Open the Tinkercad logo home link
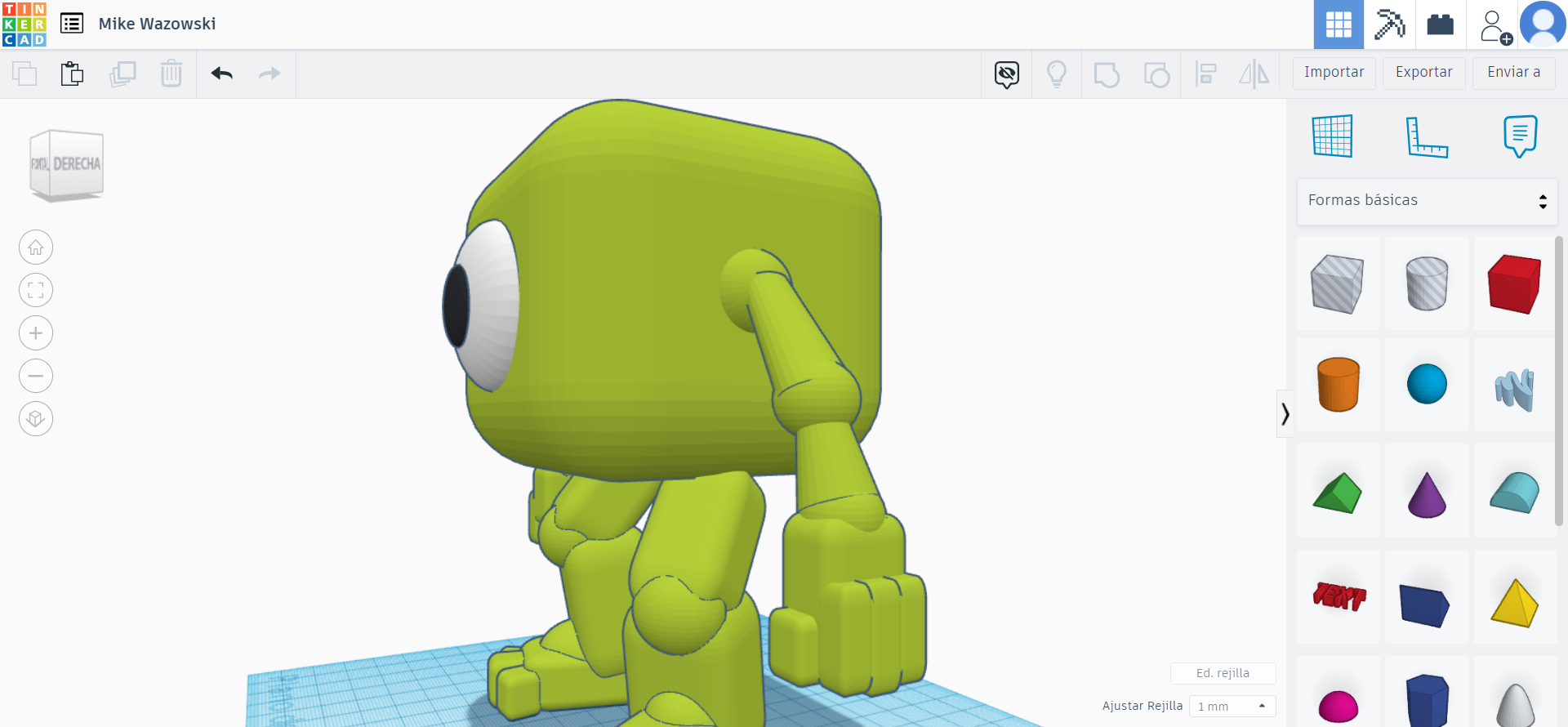The image size is (1568, 727). [x=24, y=24]
